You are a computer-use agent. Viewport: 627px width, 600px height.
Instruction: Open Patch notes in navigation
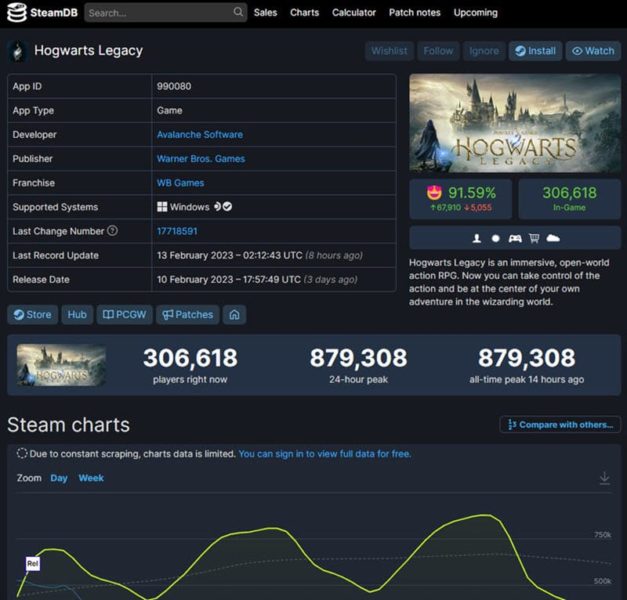[x=414, y=12]
